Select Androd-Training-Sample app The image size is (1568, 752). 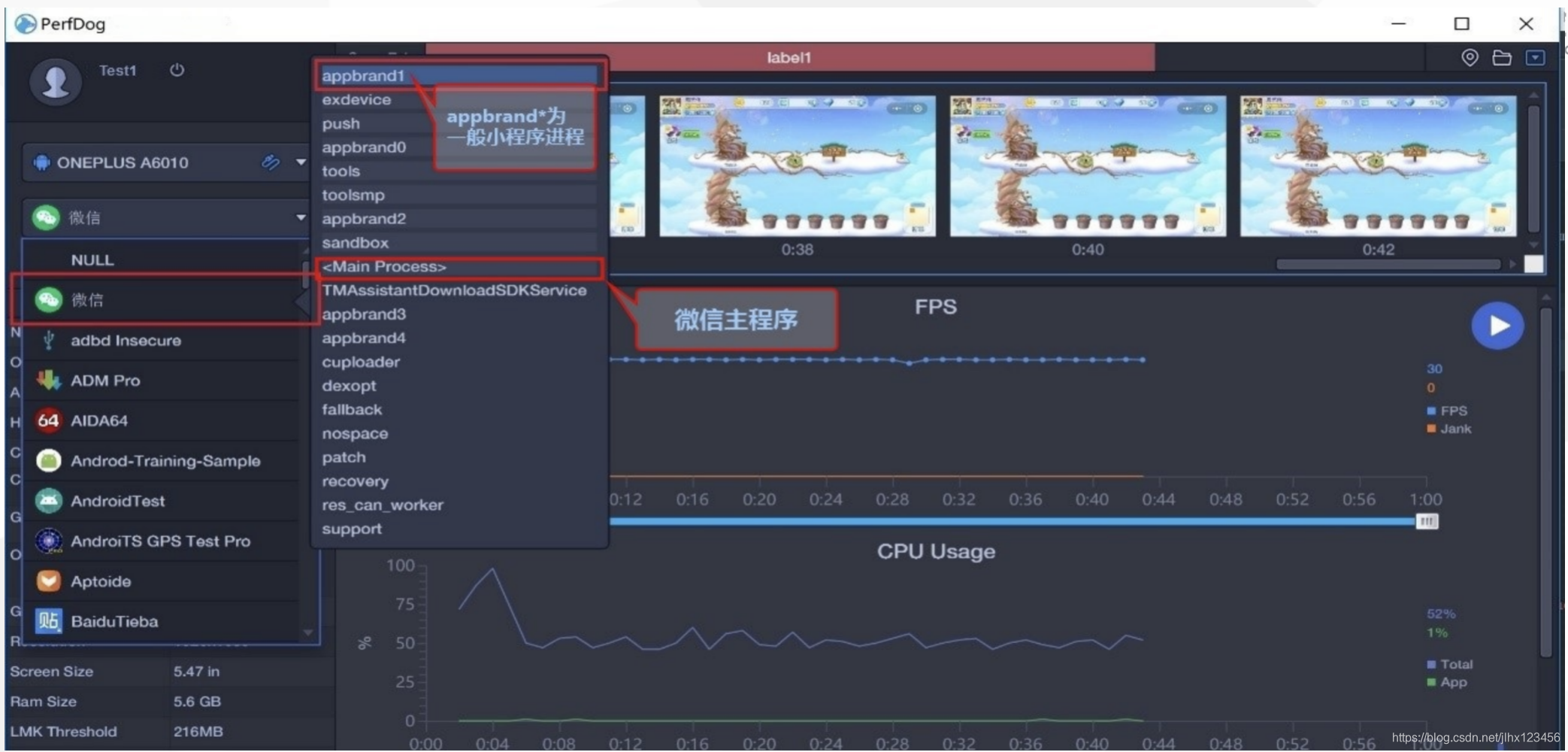click(162, 461)
